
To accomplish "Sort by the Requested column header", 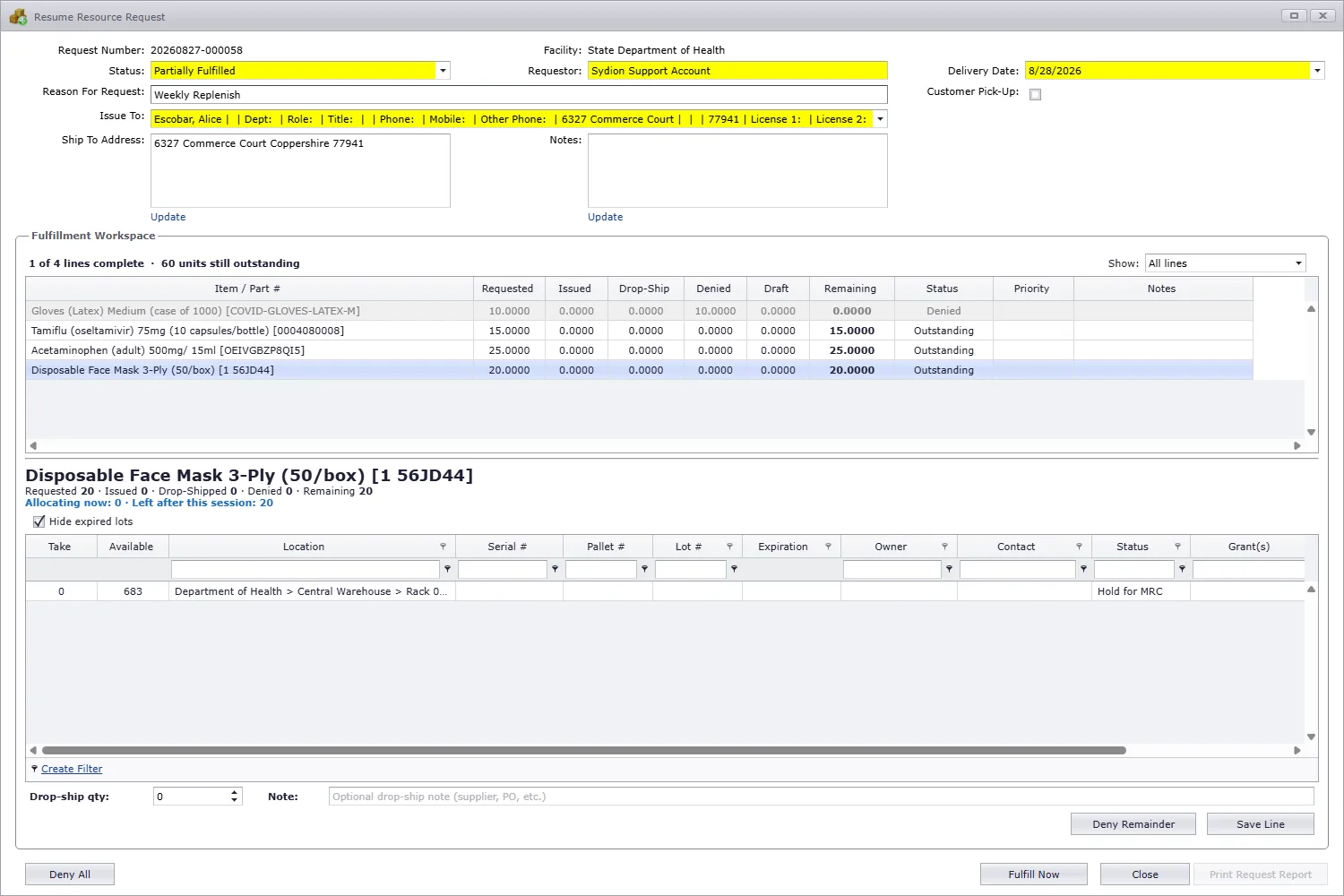I will pos(507,289).
